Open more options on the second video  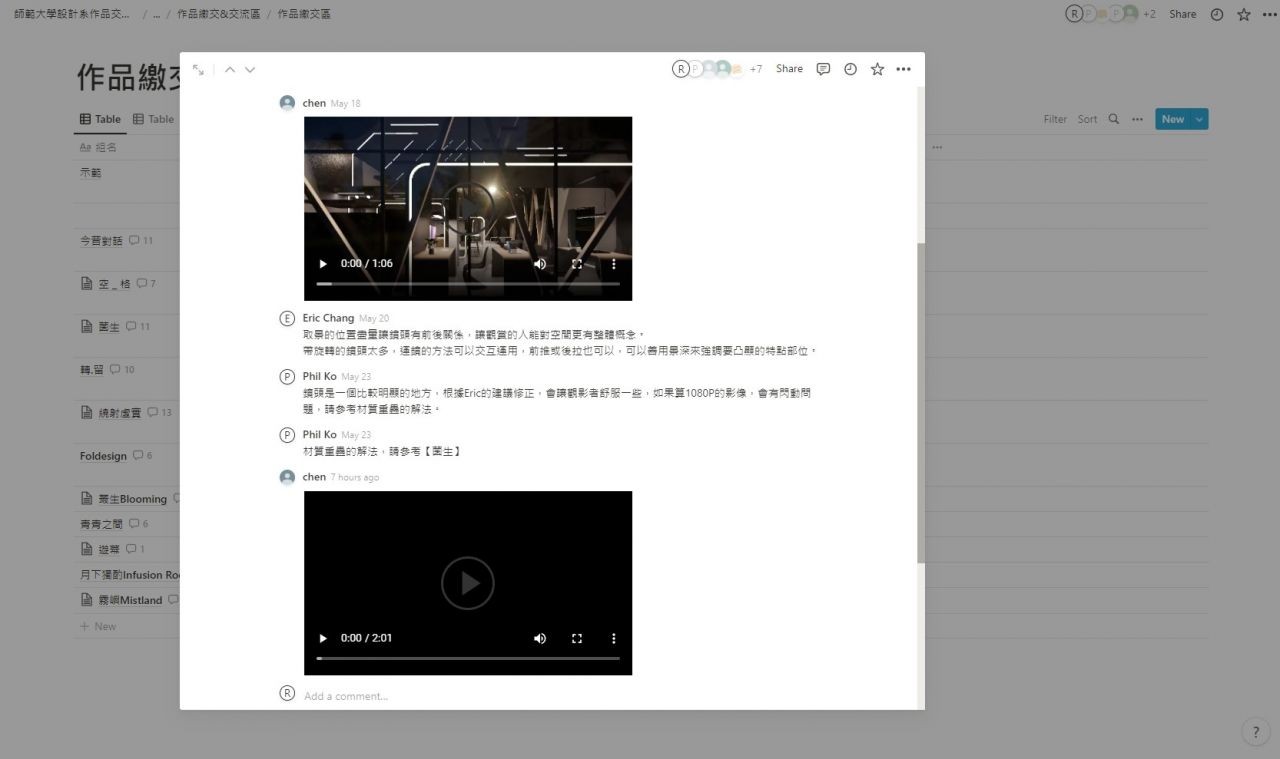(x=614, y=638)
